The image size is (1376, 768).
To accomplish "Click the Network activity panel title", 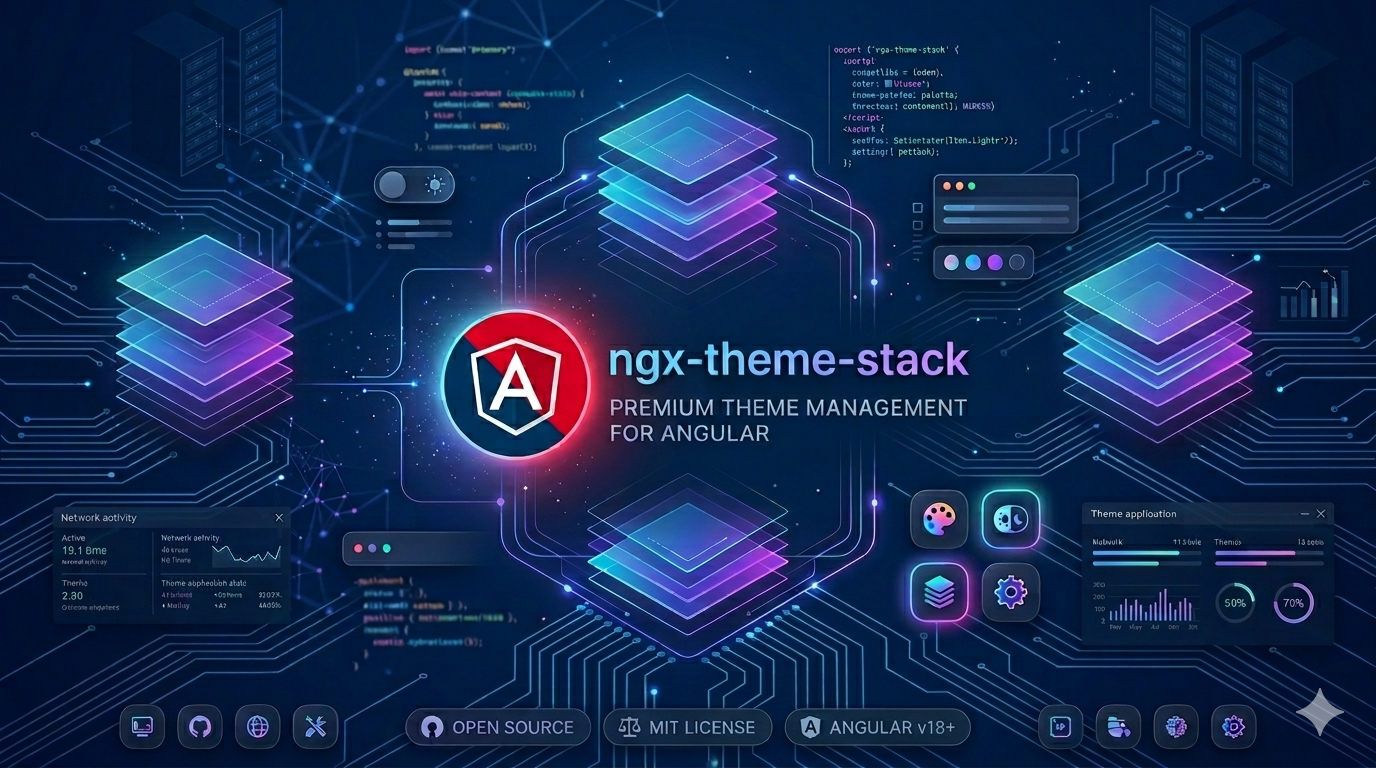I will click(x=97, y=517).
